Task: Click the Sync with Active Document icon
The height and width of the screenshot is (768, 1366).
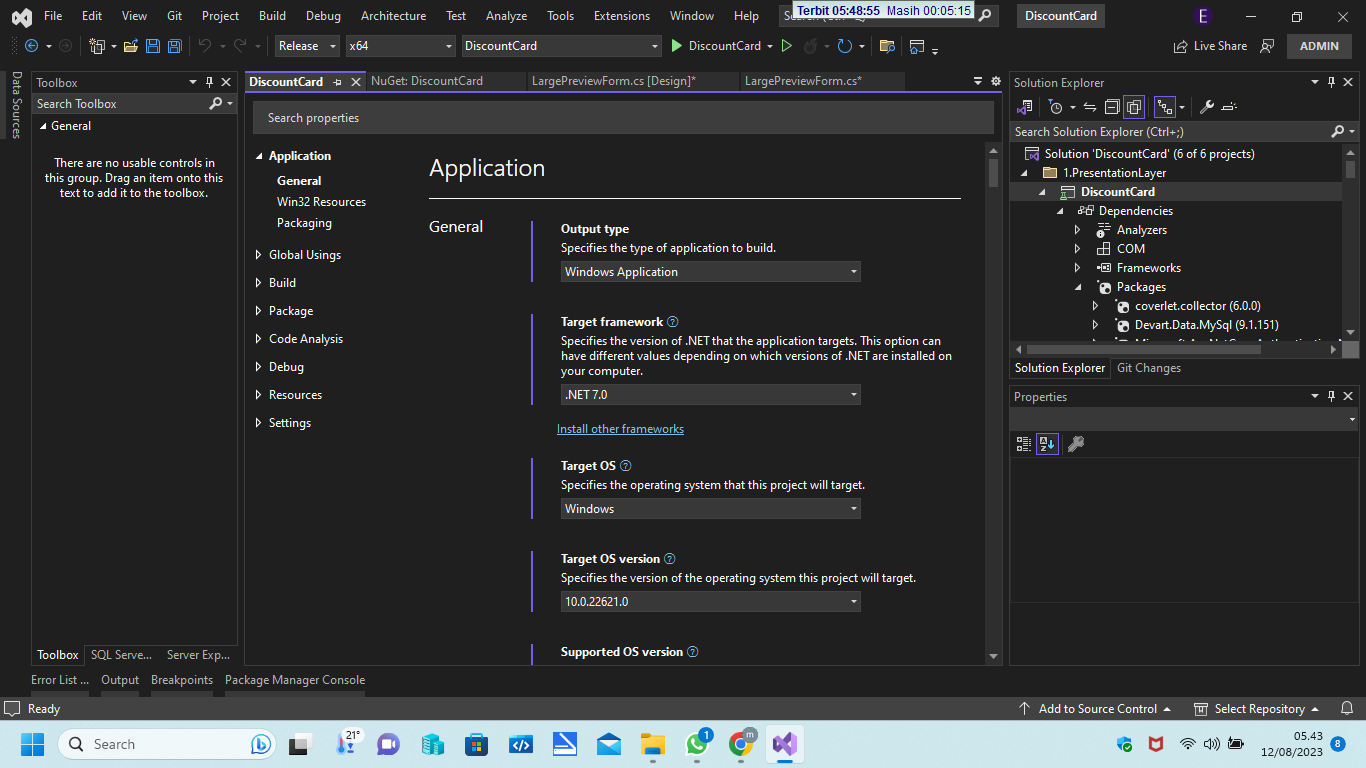Action: pyautogui.click(x=1090, y=107)
